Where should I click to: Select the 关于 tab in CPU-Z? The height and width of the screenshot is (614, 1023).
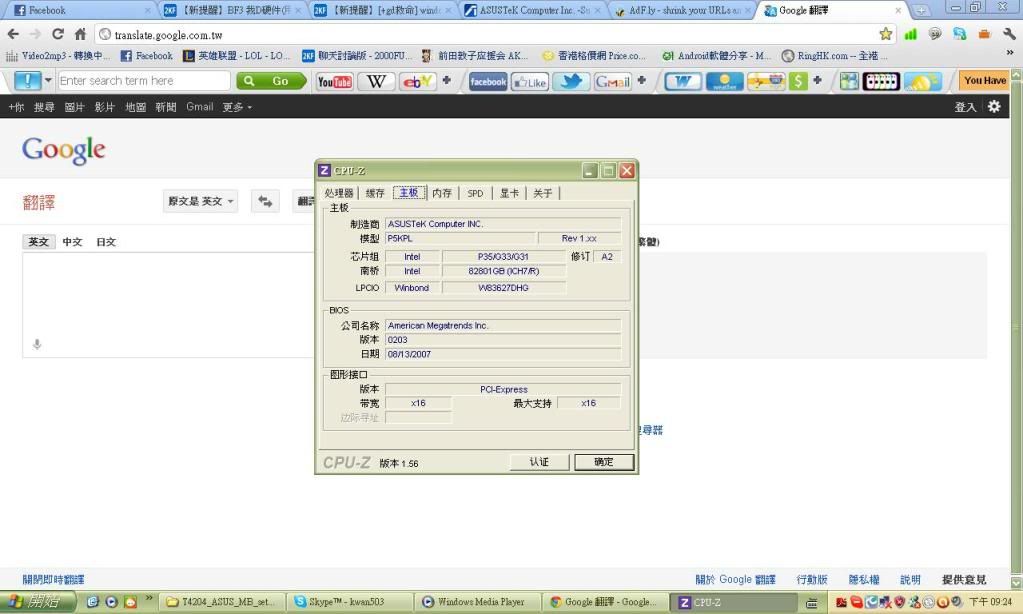(x=542, y=193)
